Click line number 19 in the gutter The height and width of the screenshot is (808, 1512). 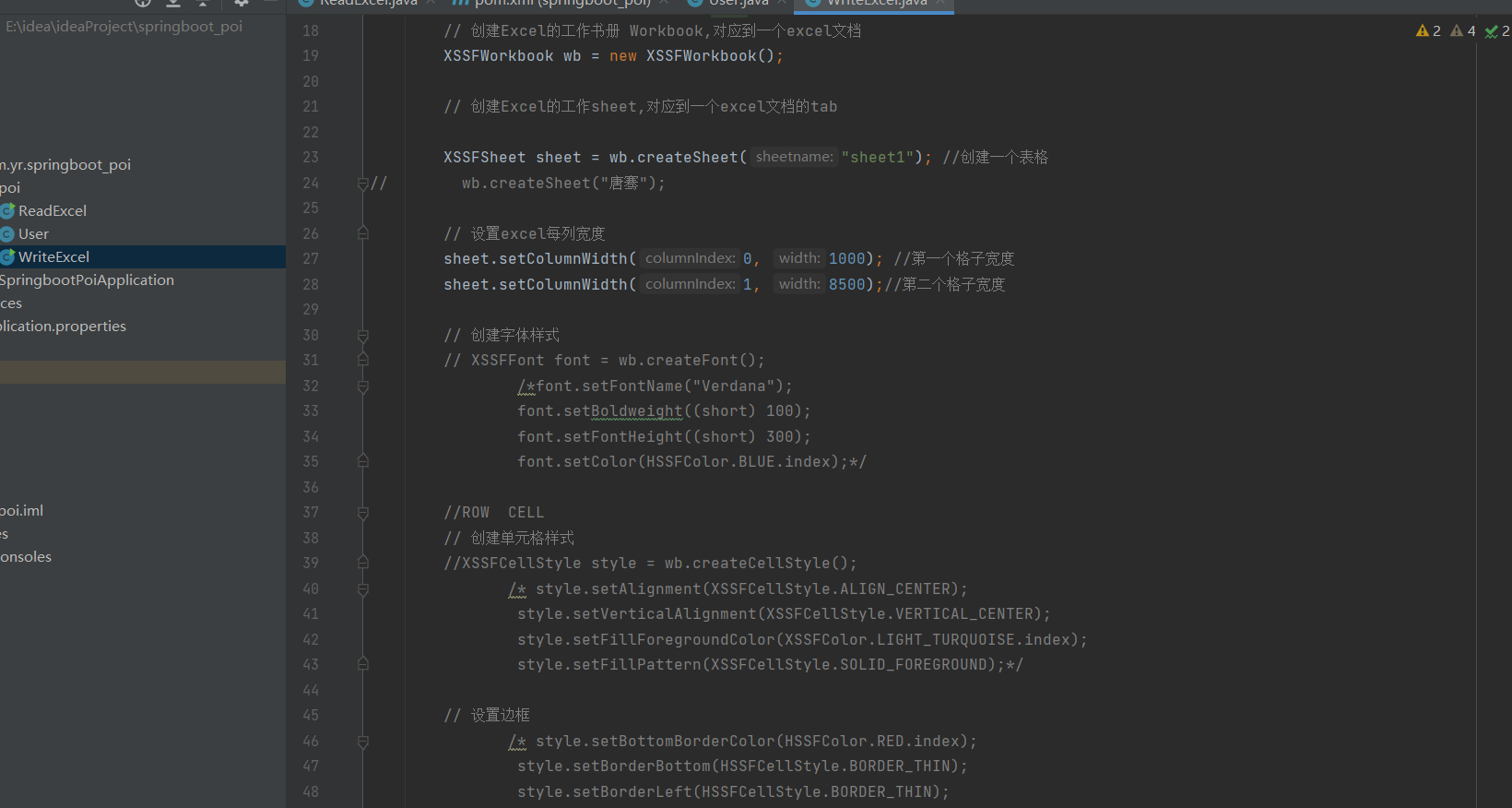tap(311, 56)
